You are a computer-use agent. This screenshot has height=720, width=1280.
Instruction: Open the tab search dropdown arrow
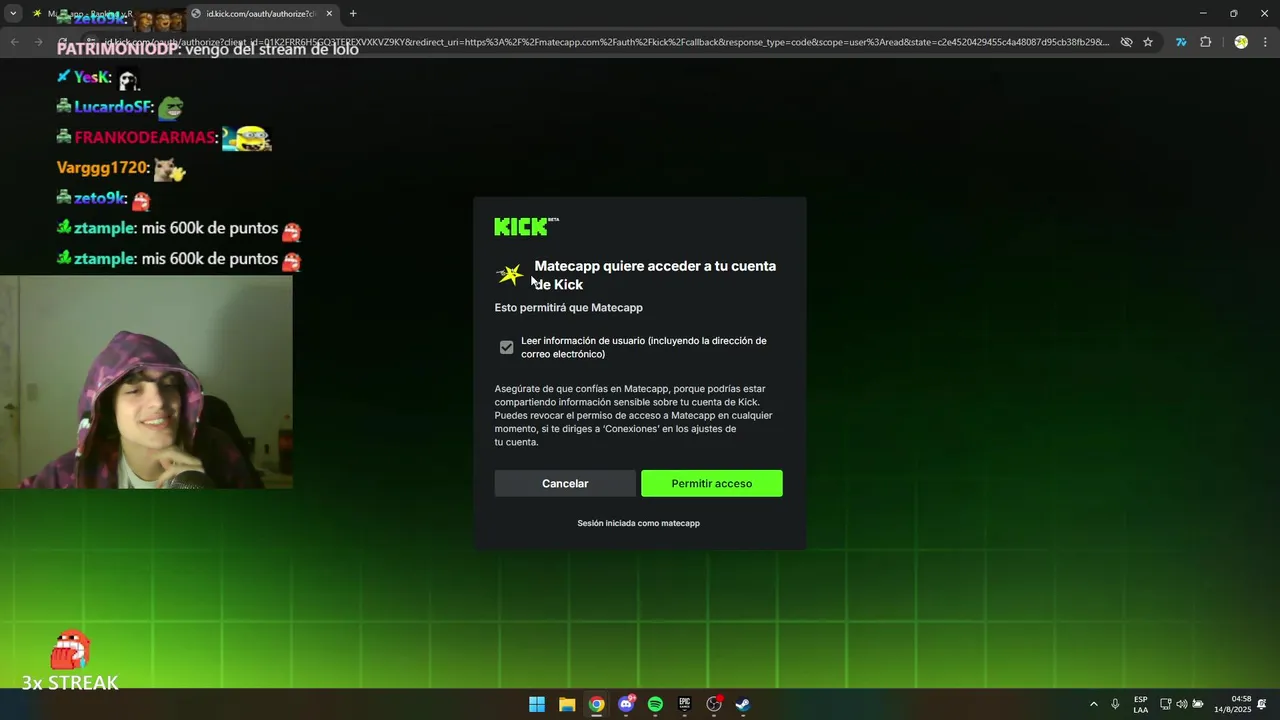(13, 14)
